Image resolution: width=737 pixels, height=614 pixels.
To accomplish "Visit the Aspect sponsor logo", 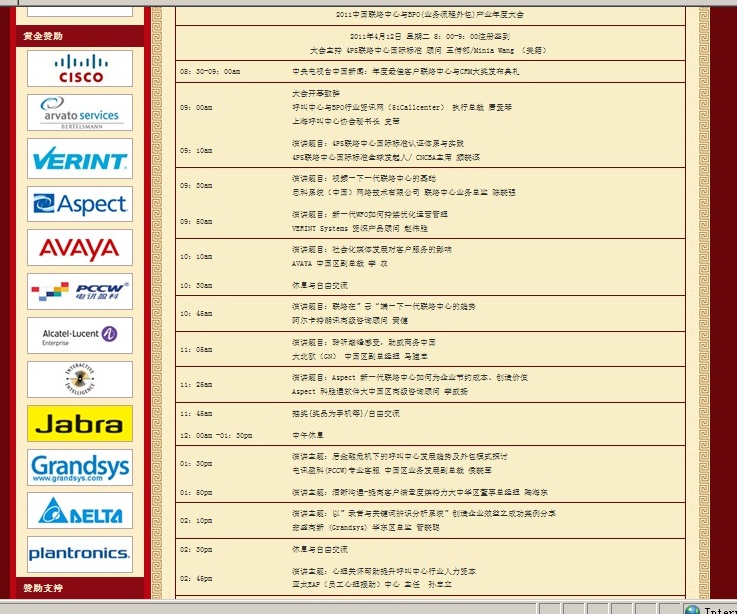I will tap(80, 204).
